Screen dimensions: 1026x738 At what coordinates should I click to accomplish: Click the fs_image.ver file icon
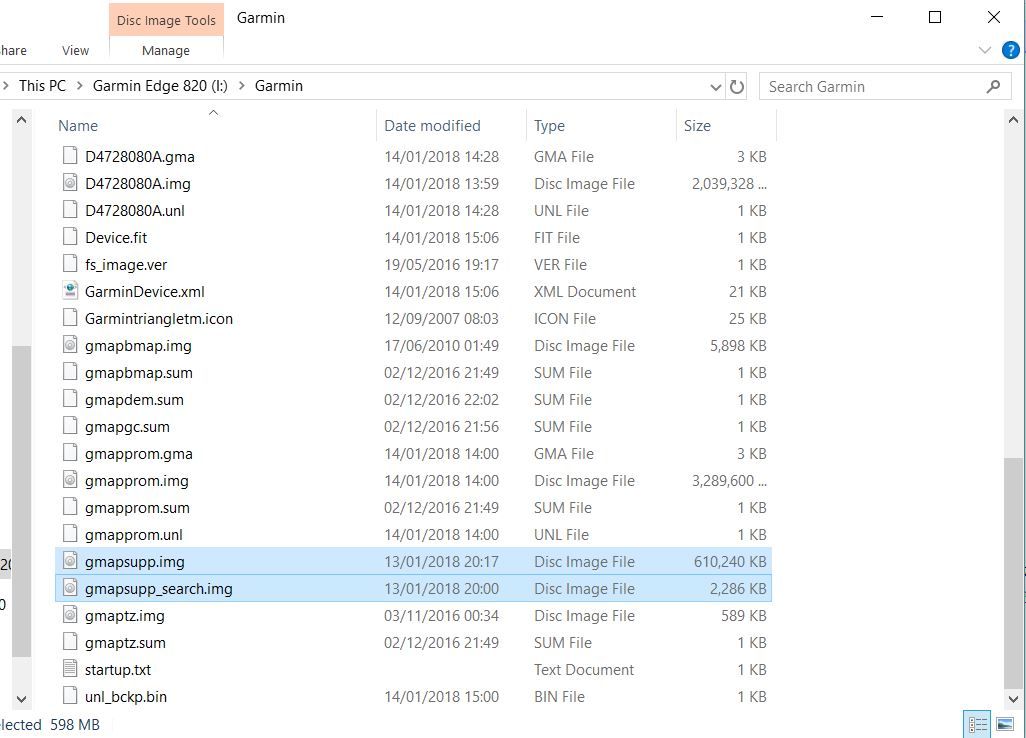tap(70, 264)
